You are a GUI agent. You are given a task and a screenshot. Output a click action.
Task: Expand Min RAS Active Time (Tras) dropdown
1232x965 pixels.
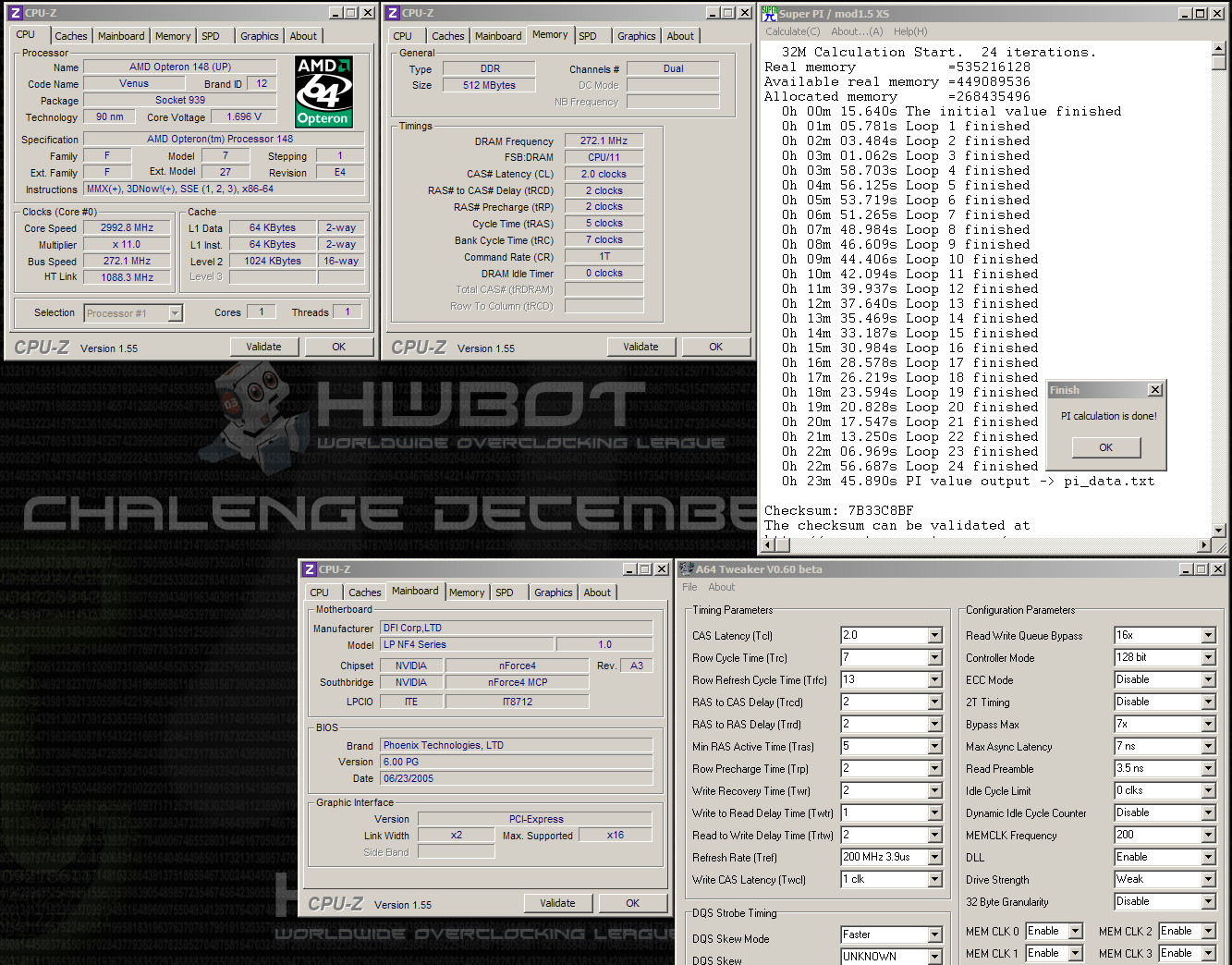(x=935, y=747)
